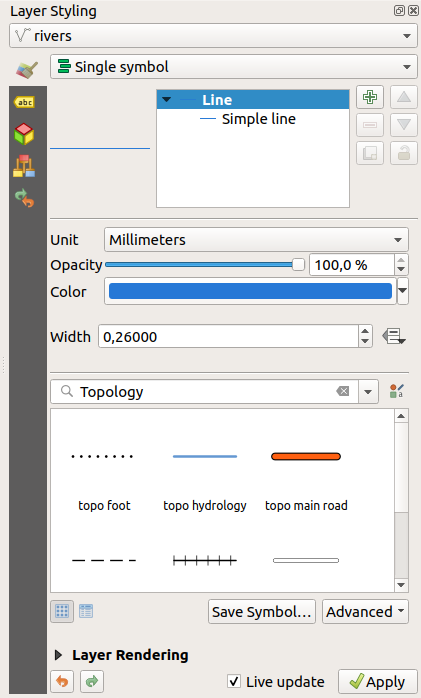Increase opacity with spinner up arrow

point(401,260)
